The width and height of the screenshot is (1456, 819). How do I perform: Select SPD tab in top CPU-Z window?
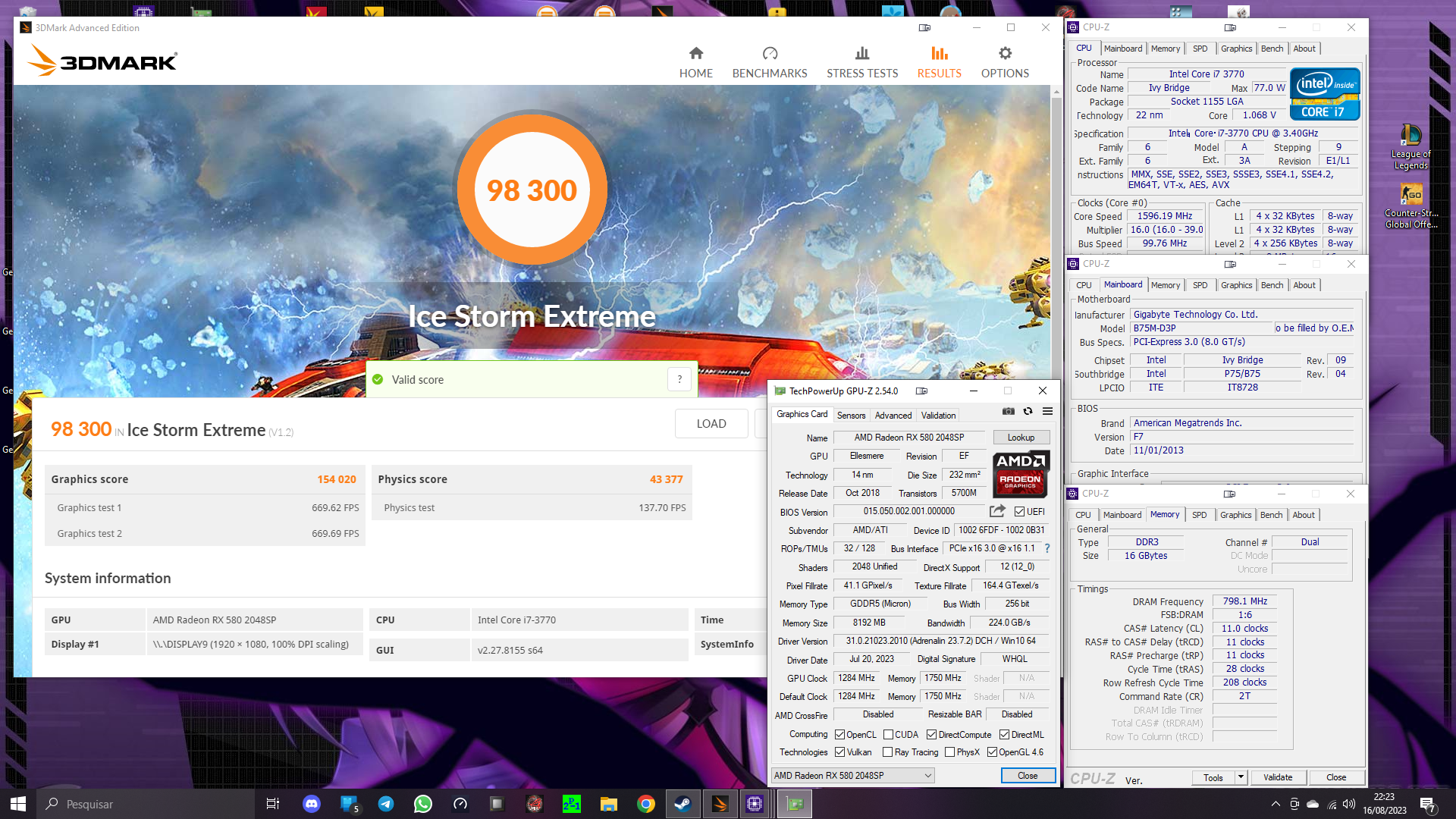point(1200,49)
